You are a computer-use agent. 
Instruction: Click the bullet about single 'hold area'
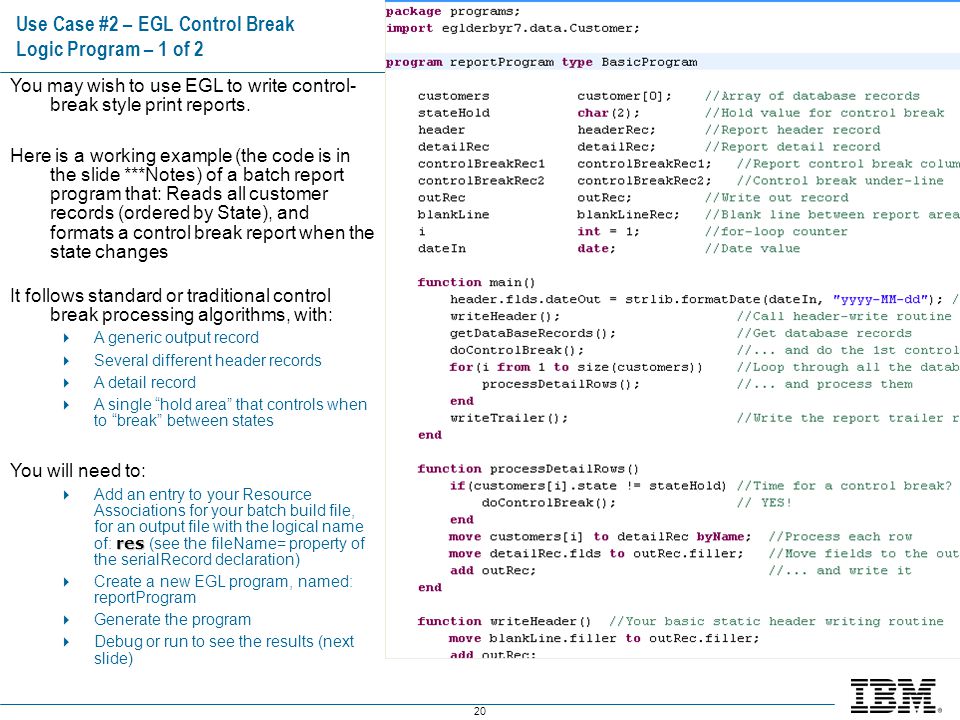[230, 412]
